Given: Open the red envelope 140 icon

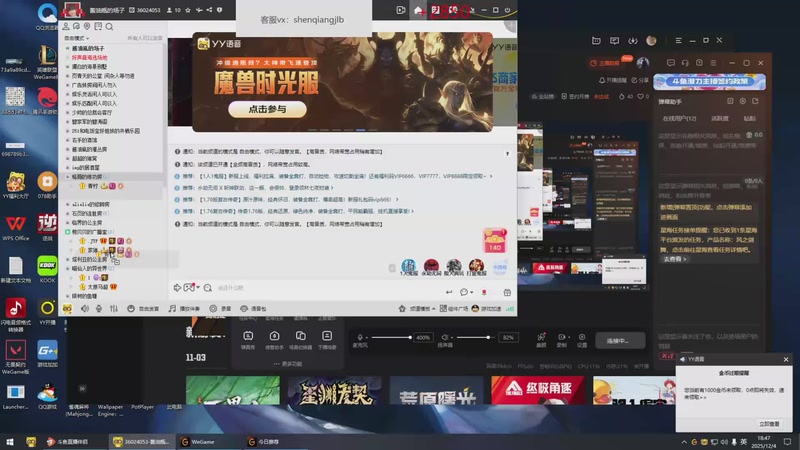Looking at the screenshot, I should [x=495, y=241].
